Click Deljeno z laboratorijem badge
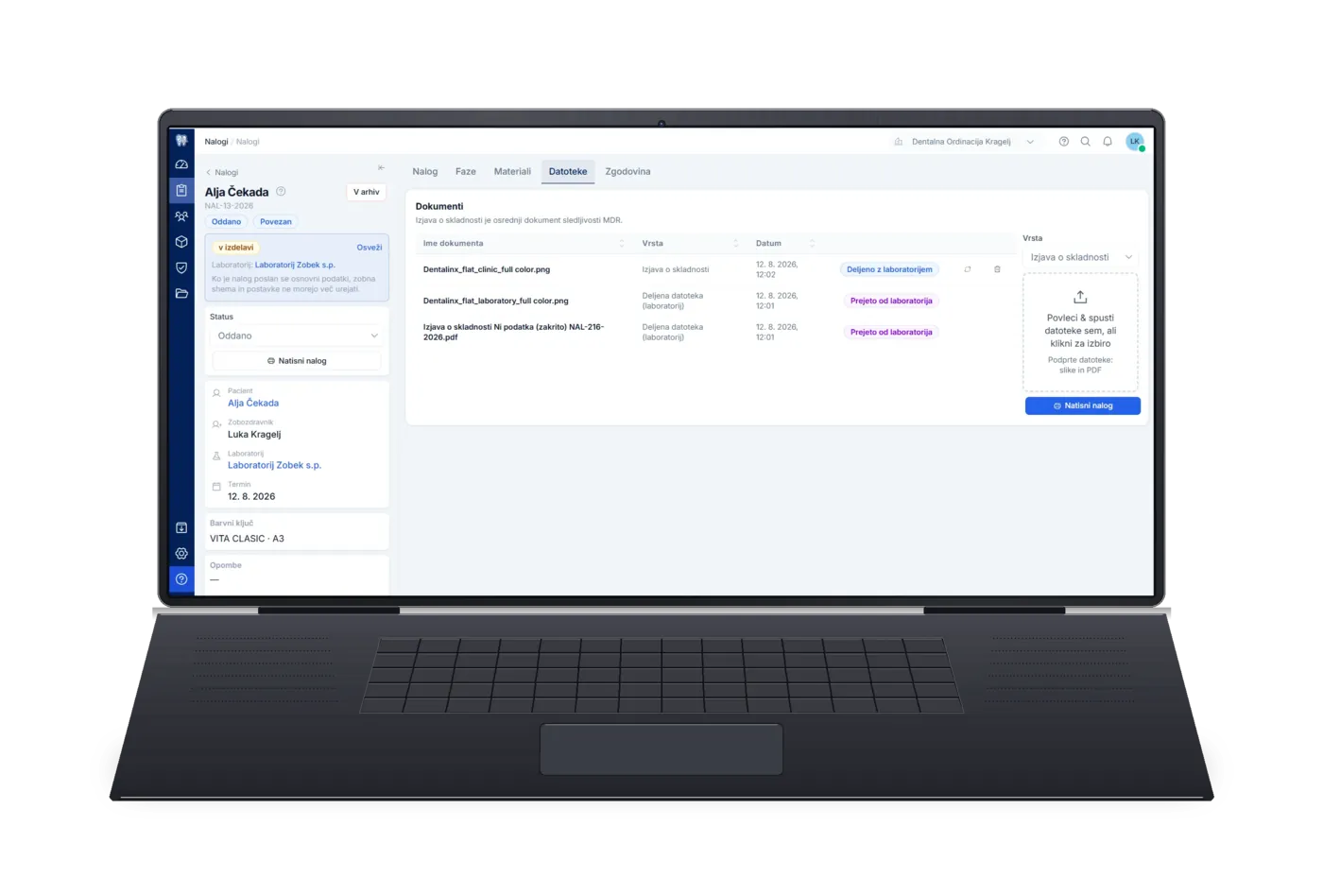This screenshot has height=896, width=1323. pyautogui.click(x=889, y=269)
